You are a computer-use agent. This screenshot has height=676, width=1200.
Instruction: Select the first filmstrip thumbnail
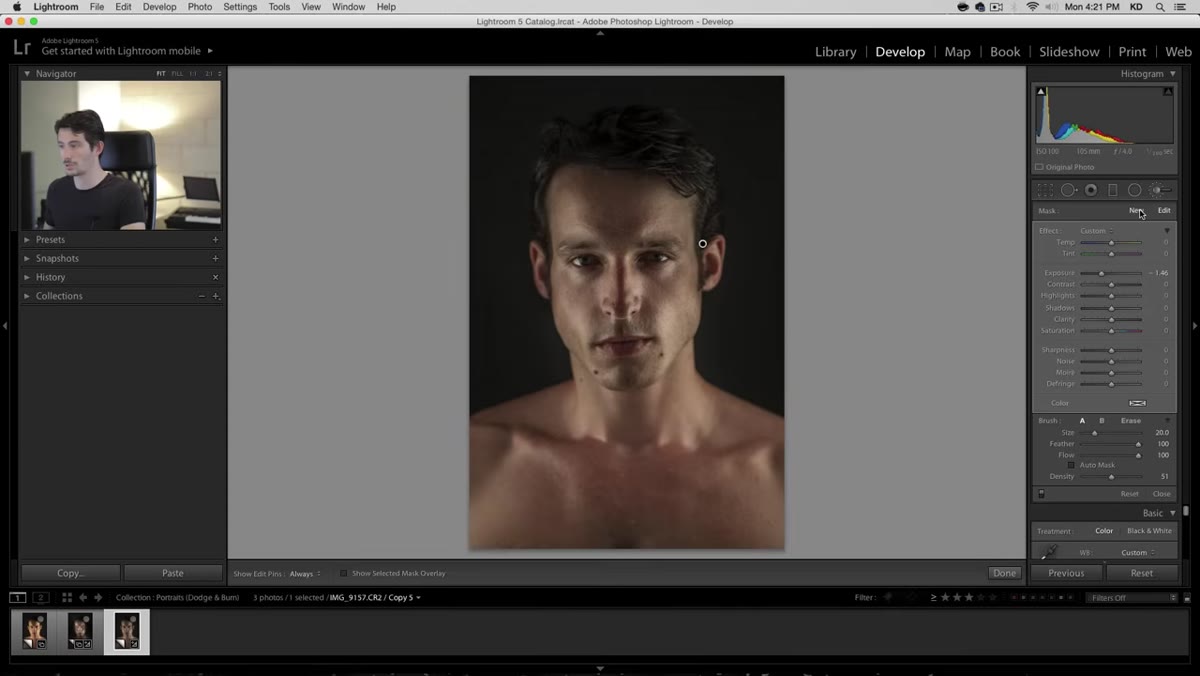34,632
